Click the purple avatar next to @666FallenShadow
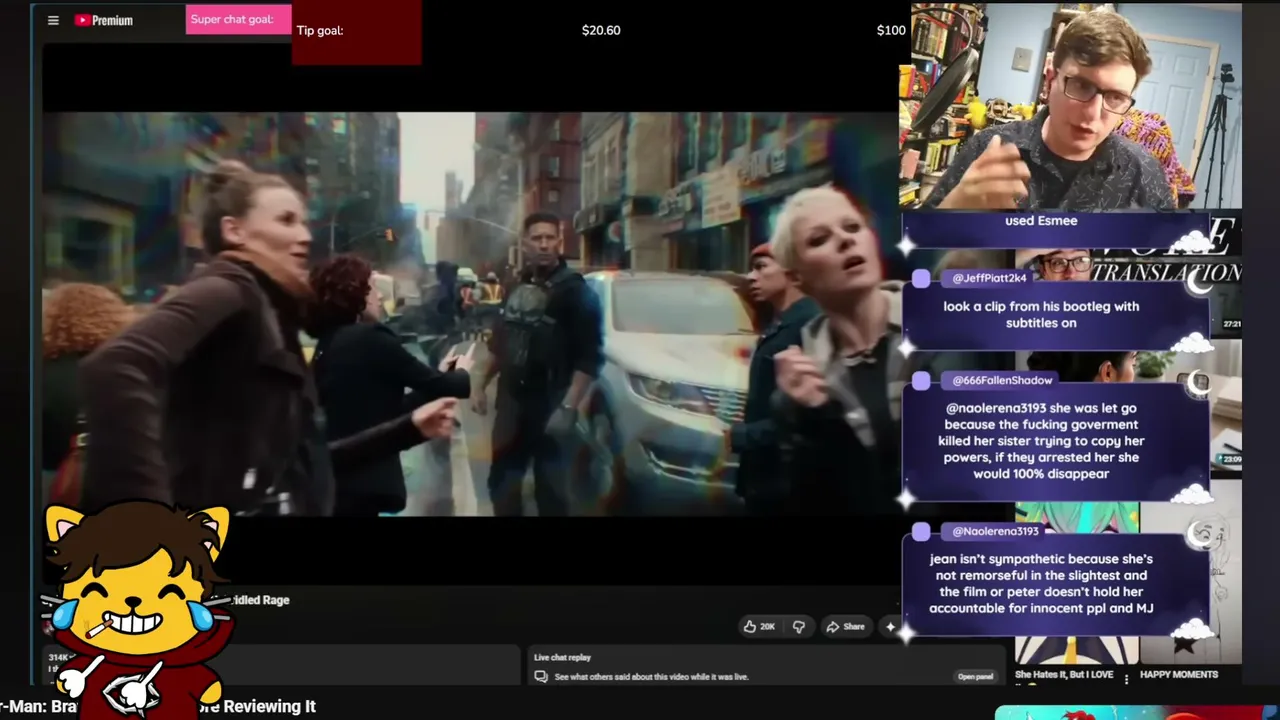This screenshot has height=720, width=1280. [x=921, y=381]
